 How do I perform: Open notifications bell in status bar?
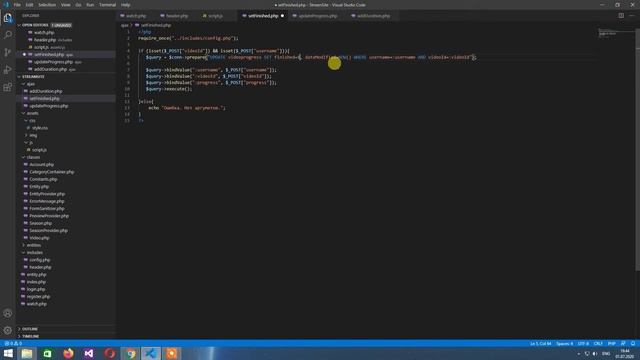(633, 344)
